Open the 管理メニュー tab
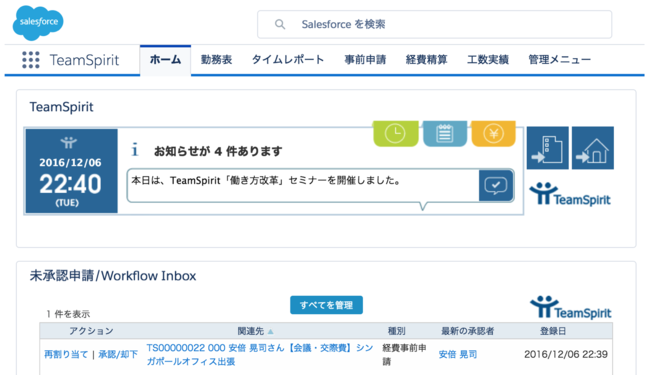 tap(559, 60)
